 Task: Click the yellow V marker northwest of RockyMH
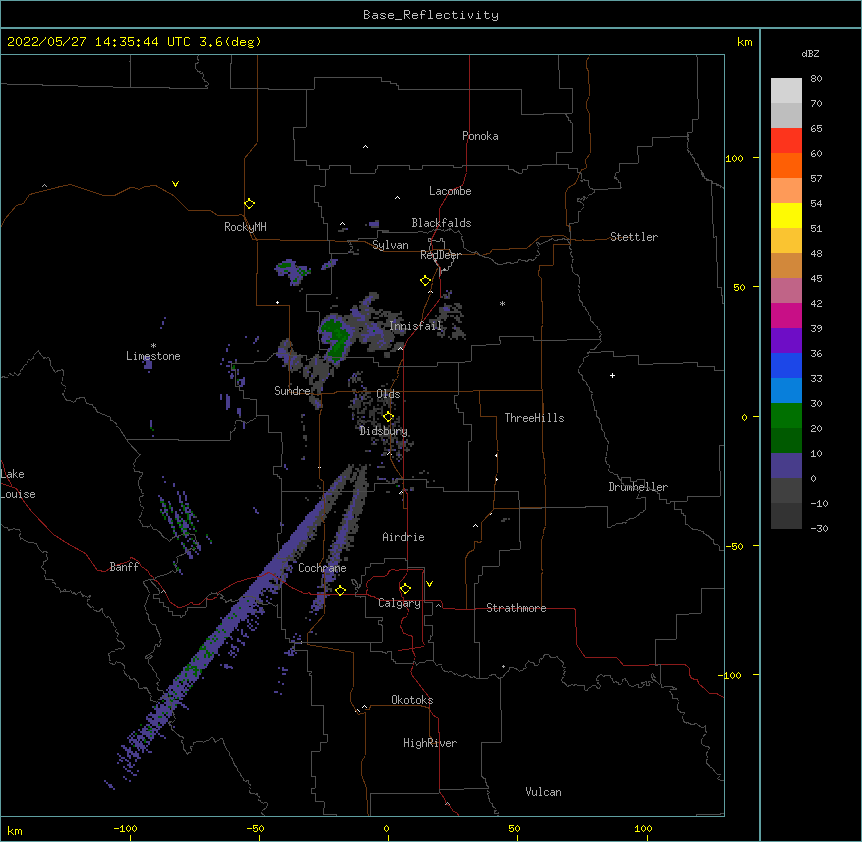pos(175,184)
